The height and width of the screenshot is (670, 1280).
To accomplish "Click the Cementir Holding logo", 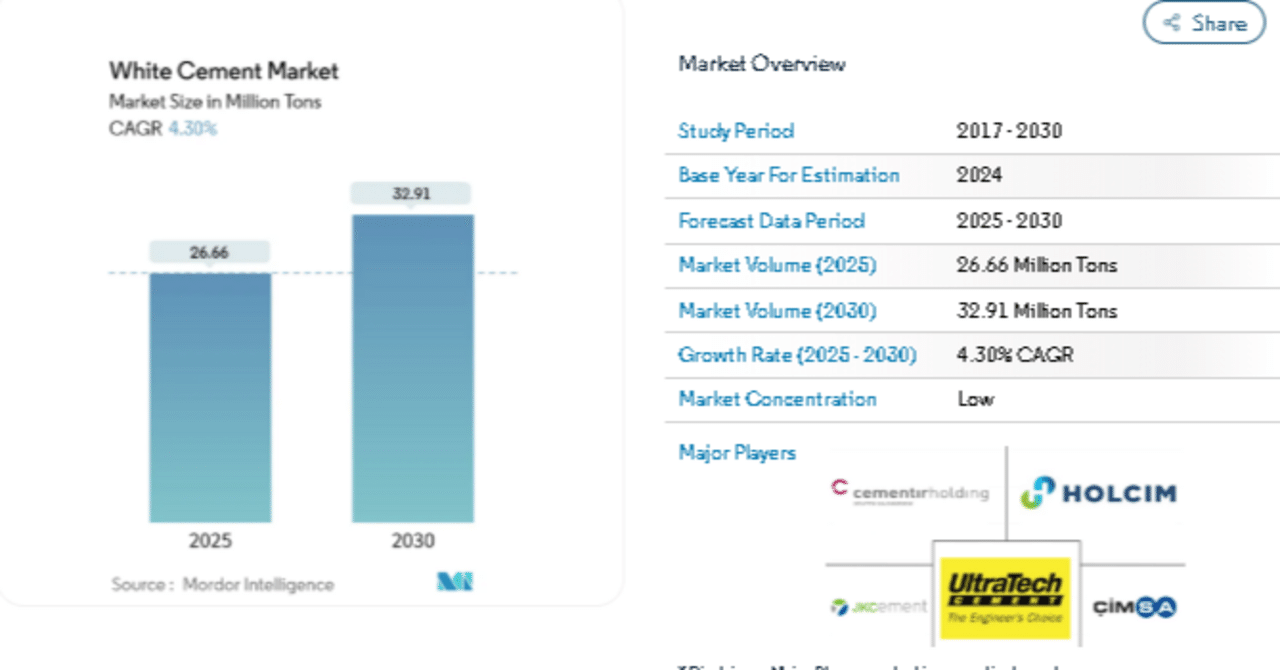I will click(909, 492).
